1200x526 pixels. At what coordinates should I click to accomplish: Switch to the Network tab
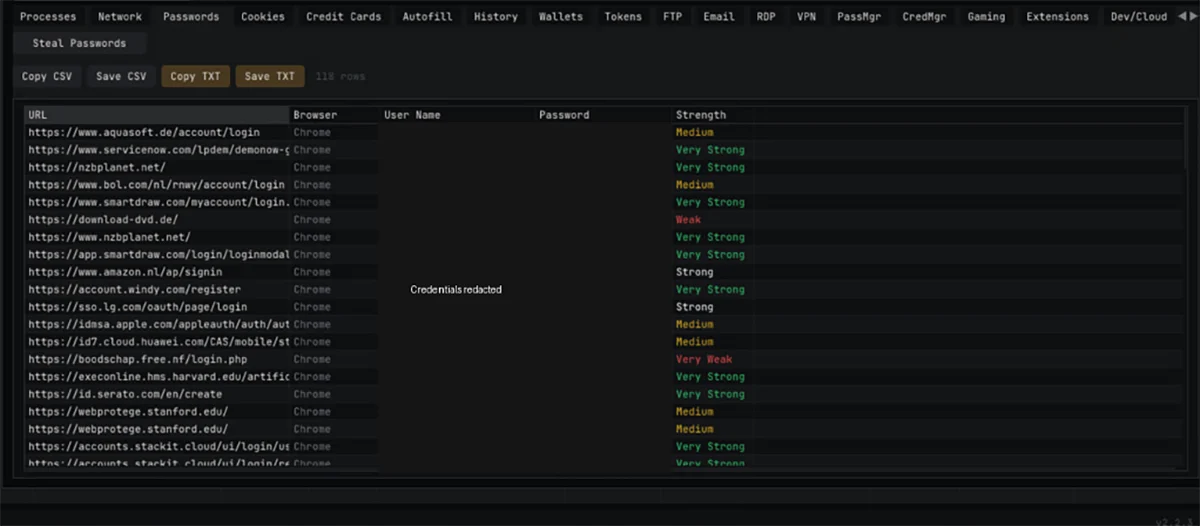[x=120, y=16]
